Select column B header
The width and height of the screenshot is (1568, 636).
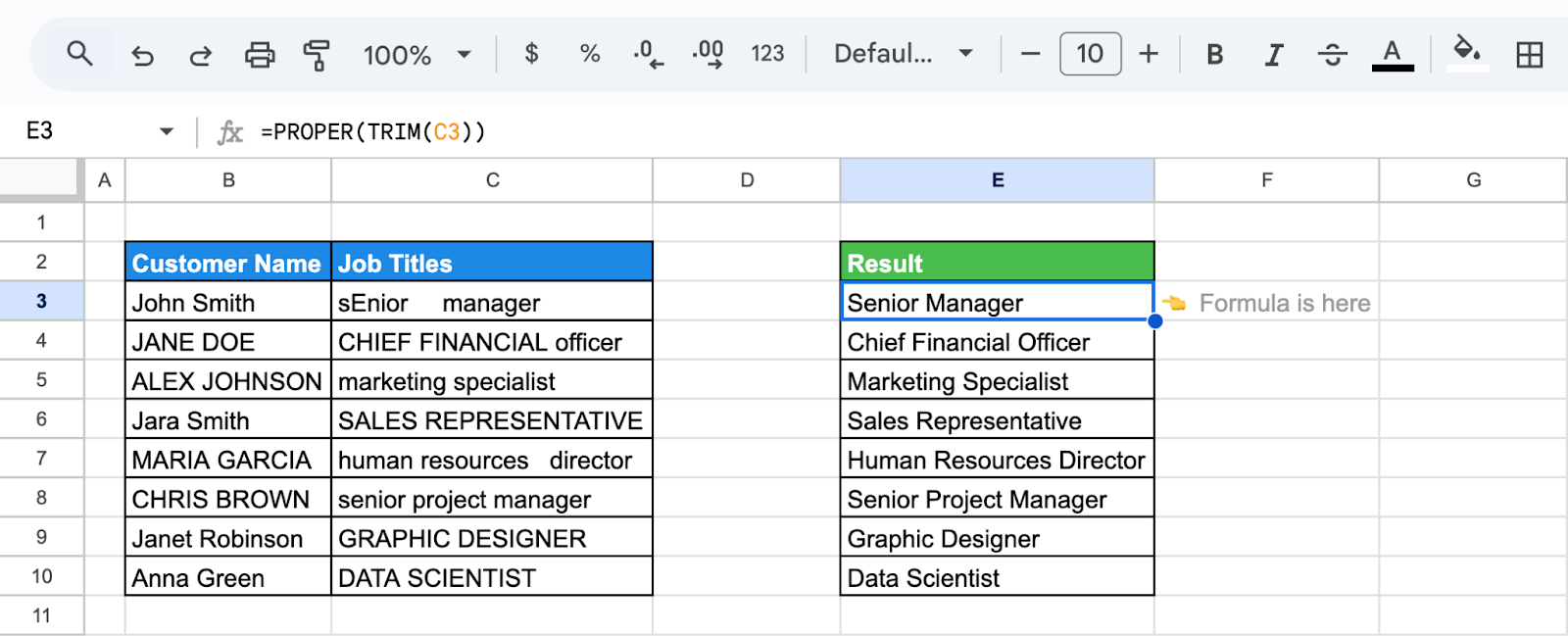coord(228,180)
